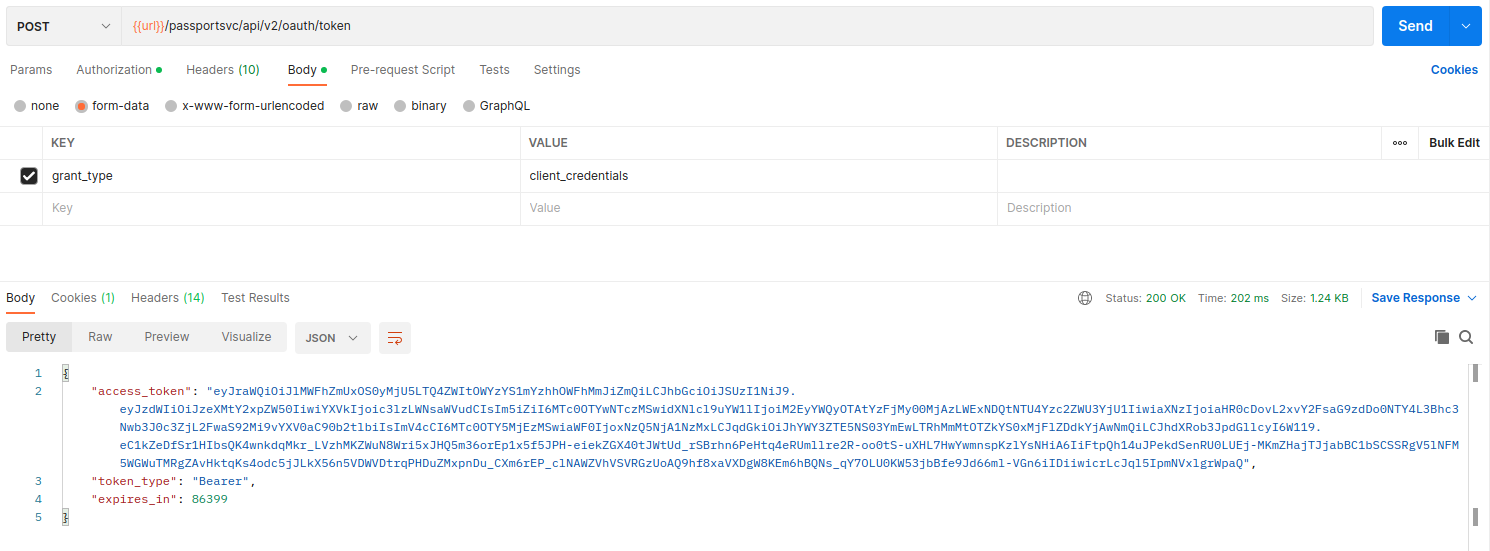
Task: Open Send button dropdown arrow
Action: [1466, 26]
